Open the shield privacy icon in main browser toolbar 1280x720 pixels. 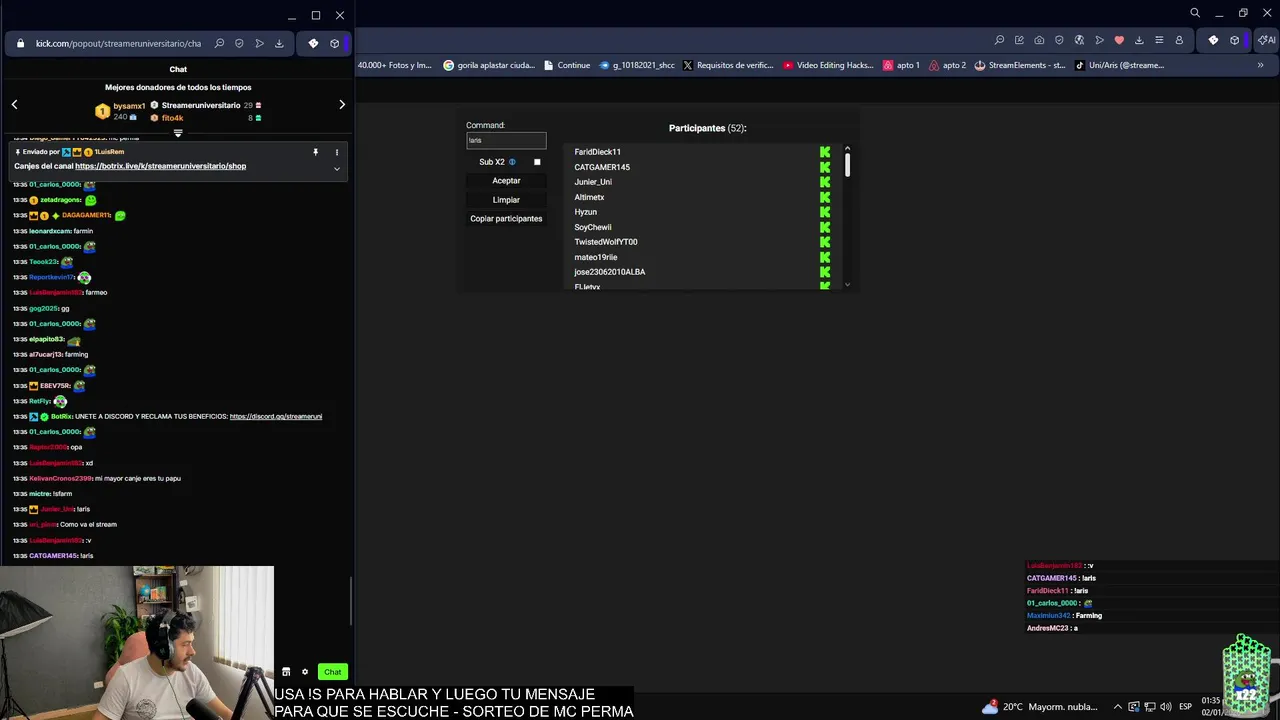(x=1059, y=40)
